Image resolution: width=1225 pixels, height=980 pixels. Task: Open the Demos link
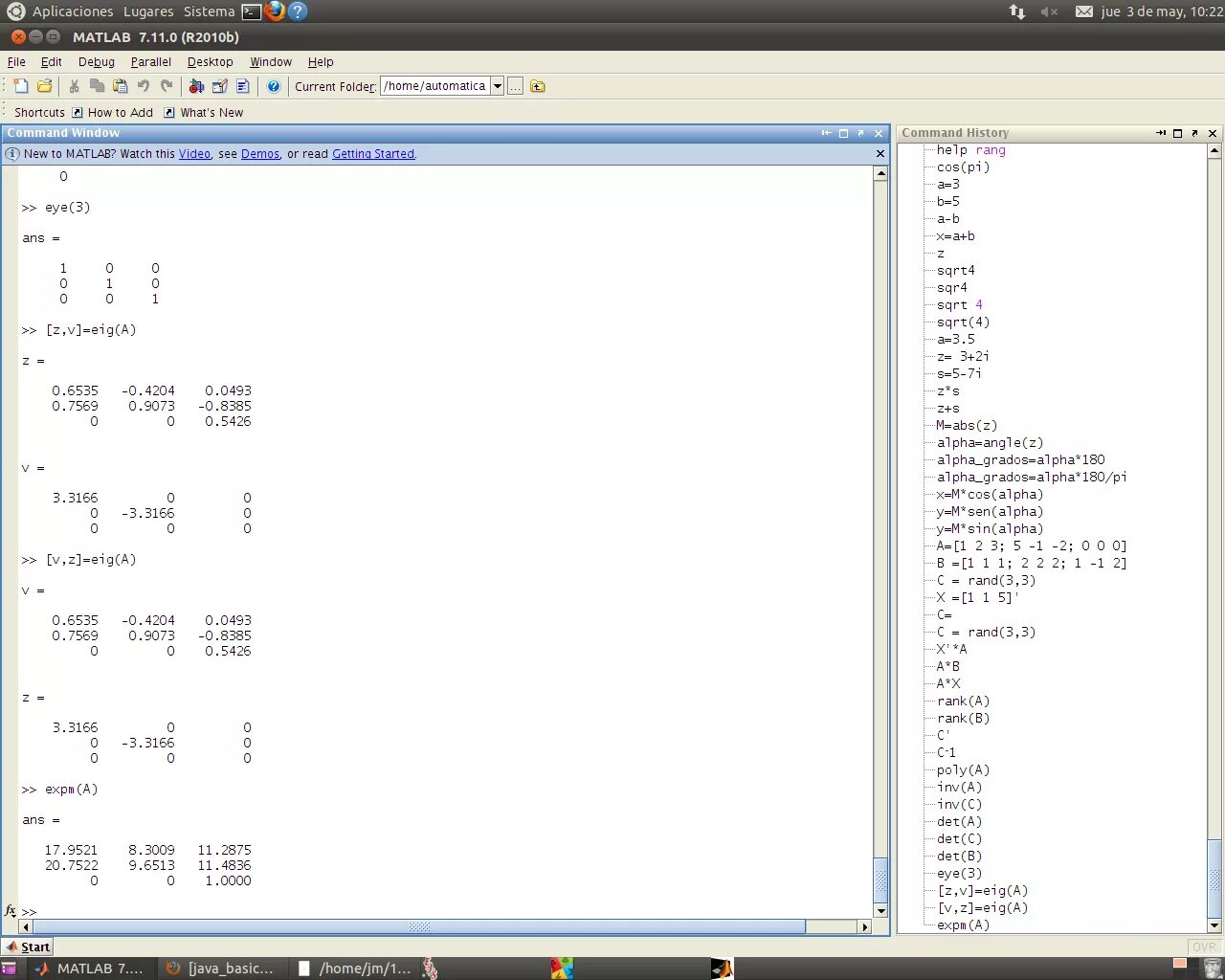(259, 154)
